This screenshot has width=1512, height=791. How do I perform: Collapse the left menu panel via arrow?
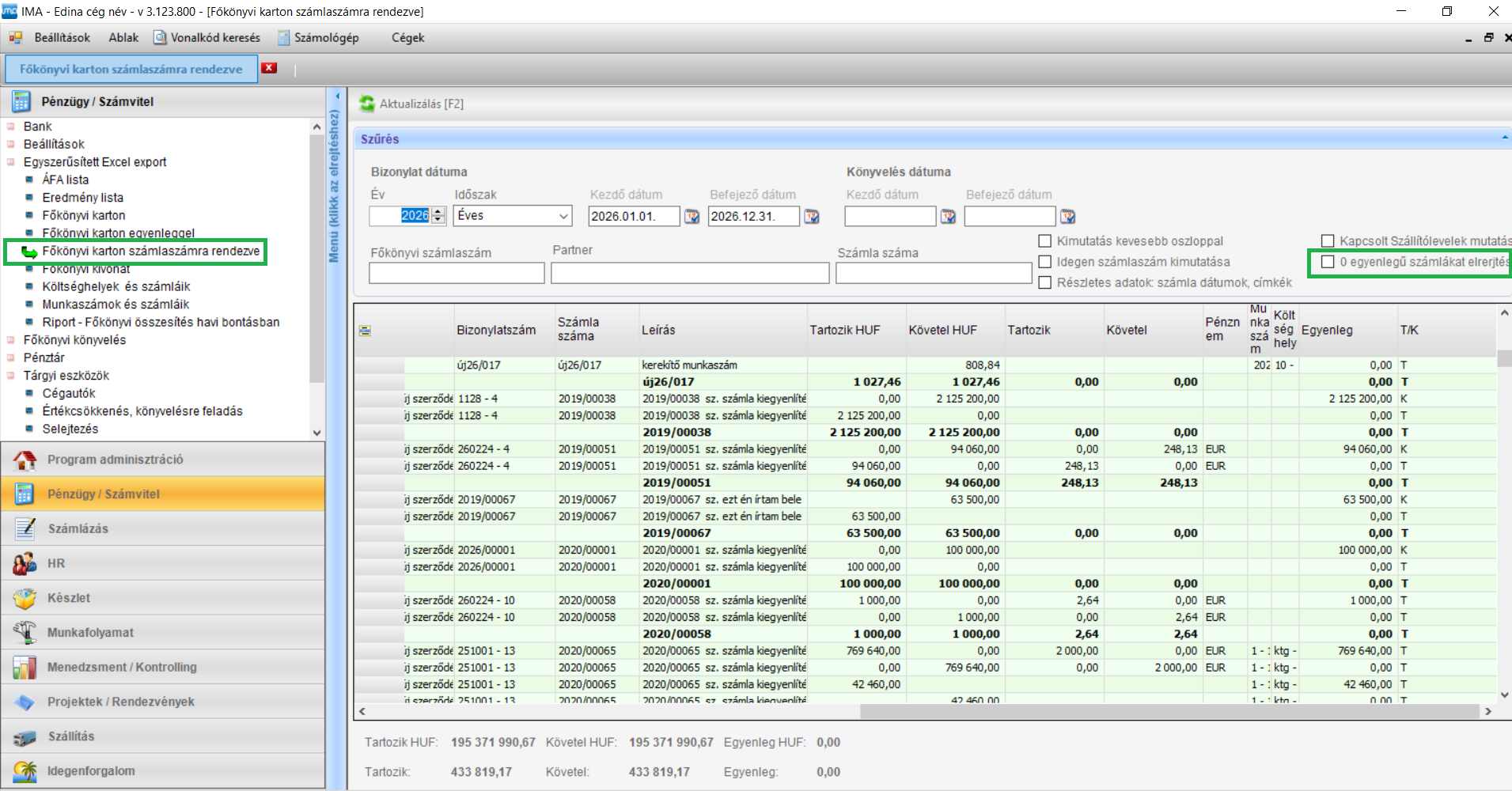337,97
